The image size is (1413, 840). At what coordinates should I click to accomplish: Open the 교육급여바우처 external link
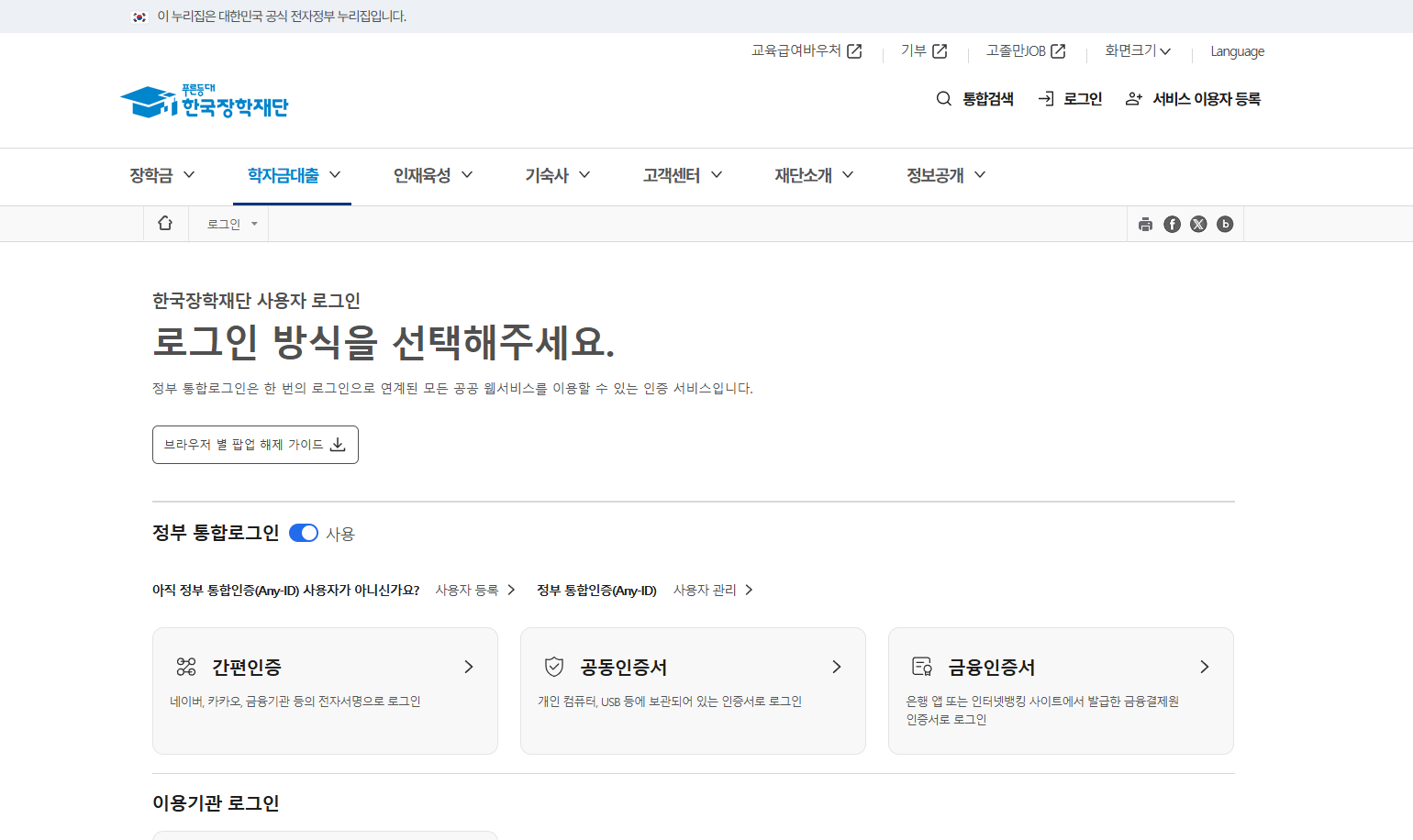[x=807, y=51]
